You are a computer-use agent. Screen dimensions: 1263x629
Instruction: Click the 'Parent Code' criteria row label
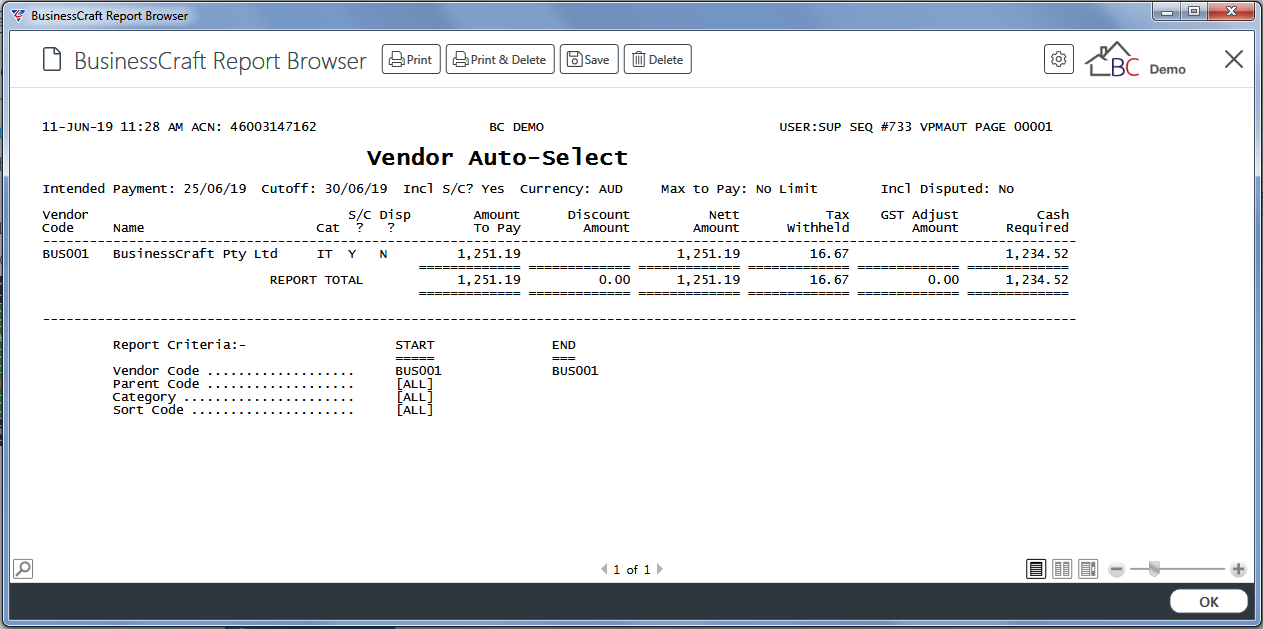pyautogui.click(x=156, y=384)
